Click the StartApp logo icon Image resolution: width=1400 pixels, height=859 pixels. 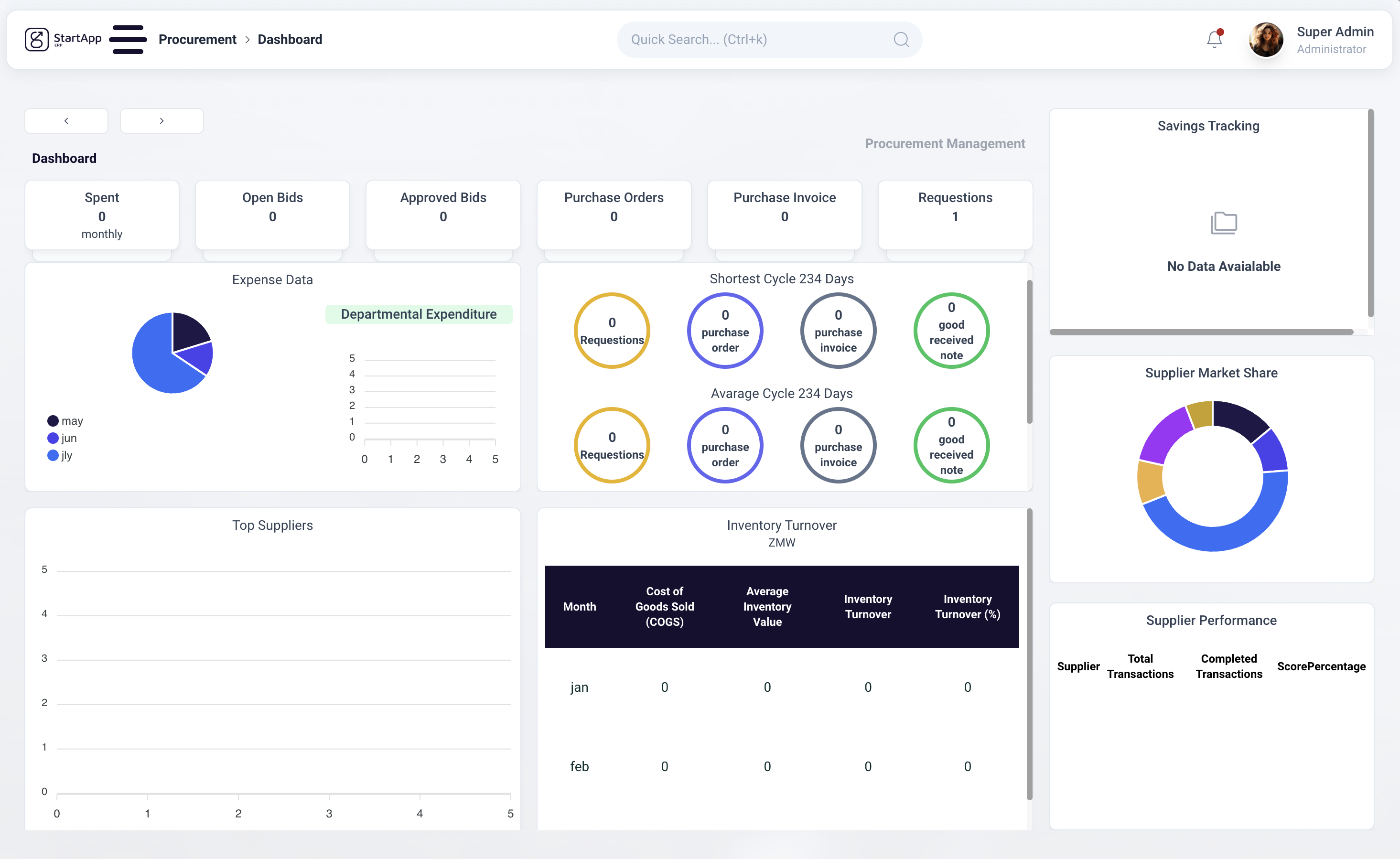coord(37,39)
